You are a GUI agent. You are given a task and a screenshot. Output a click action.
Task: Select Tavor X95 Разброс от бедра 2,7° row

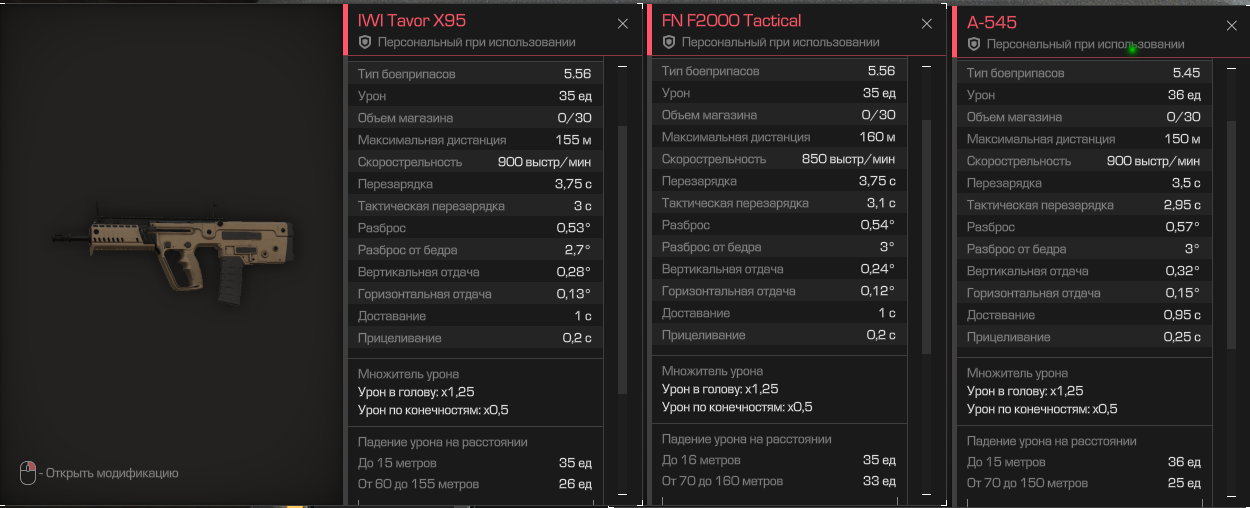[x=475, y=250]
